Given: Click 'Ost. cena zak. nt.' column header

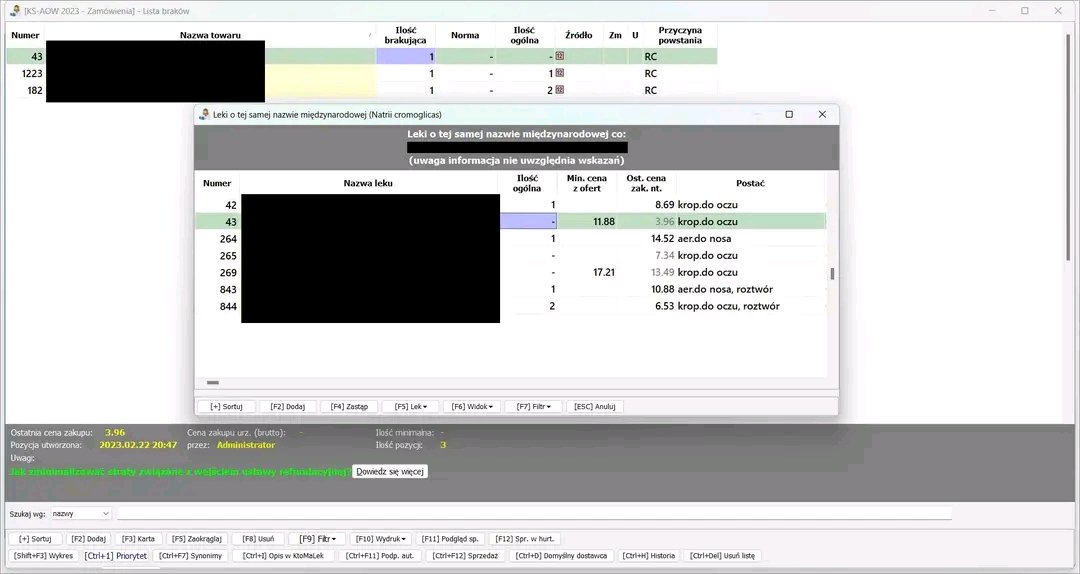Looking at the screenshot, I should (x=645, y=183).
